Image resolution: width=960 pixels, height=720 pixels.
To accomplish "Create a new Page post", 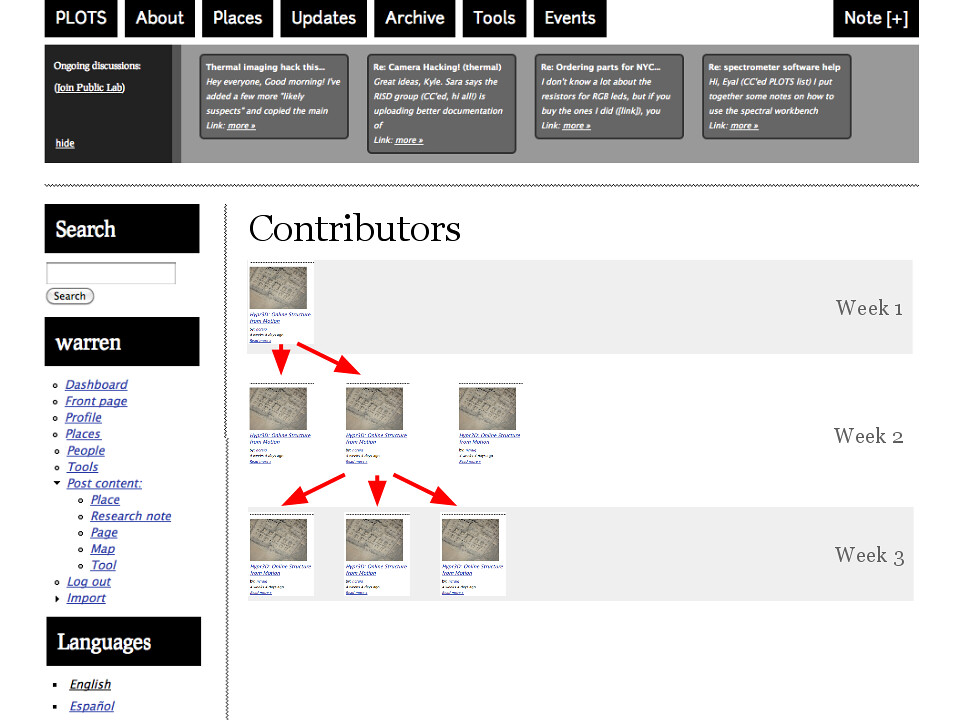I will (104, 533).
